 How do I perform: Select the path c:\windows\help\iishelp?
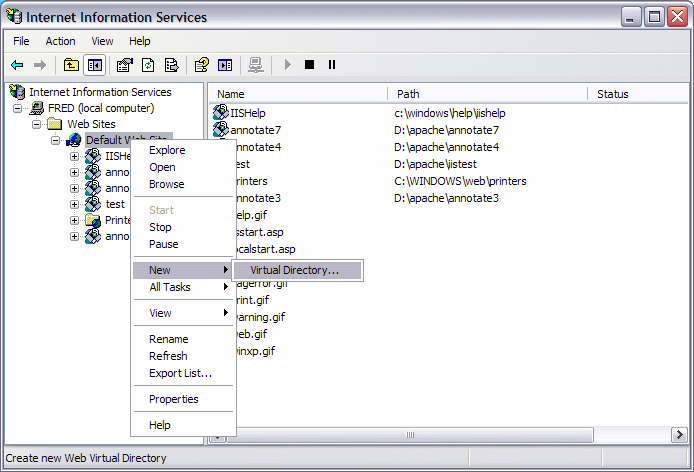click(449, 113)
